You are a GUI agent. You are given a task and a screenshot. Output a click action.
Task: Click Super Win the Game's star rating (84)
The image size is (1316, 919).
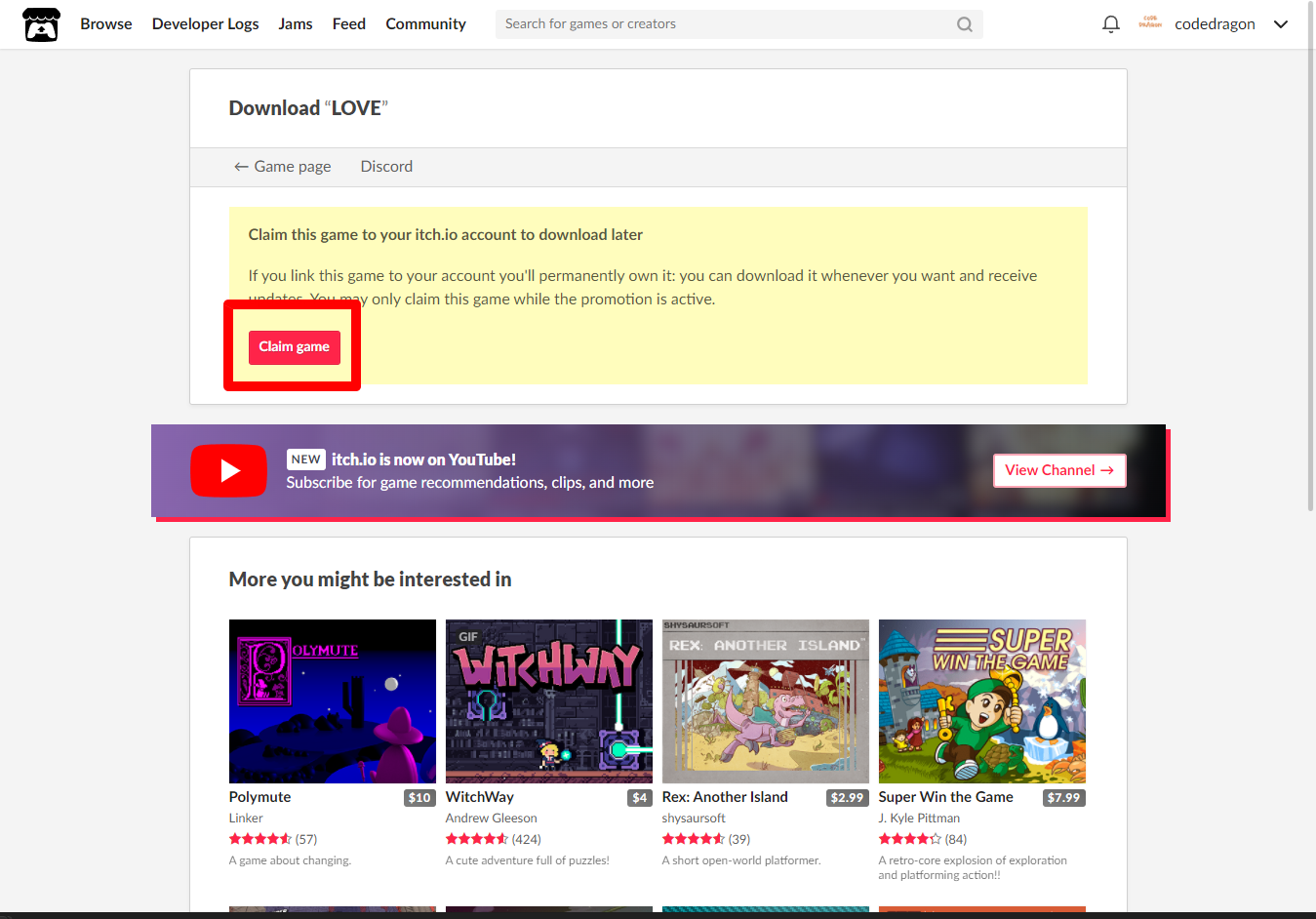[x=923, y=839]
